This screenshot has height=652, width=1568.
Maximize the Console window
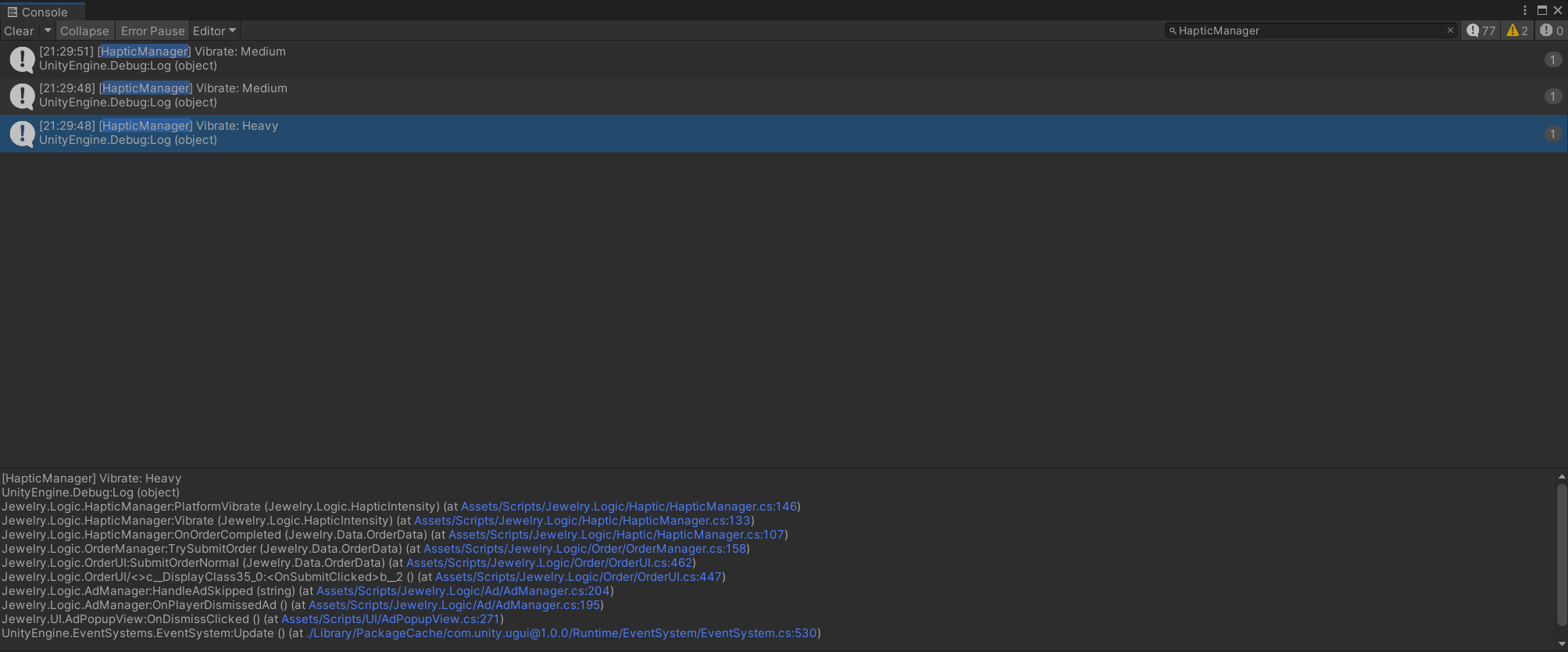1542,10
